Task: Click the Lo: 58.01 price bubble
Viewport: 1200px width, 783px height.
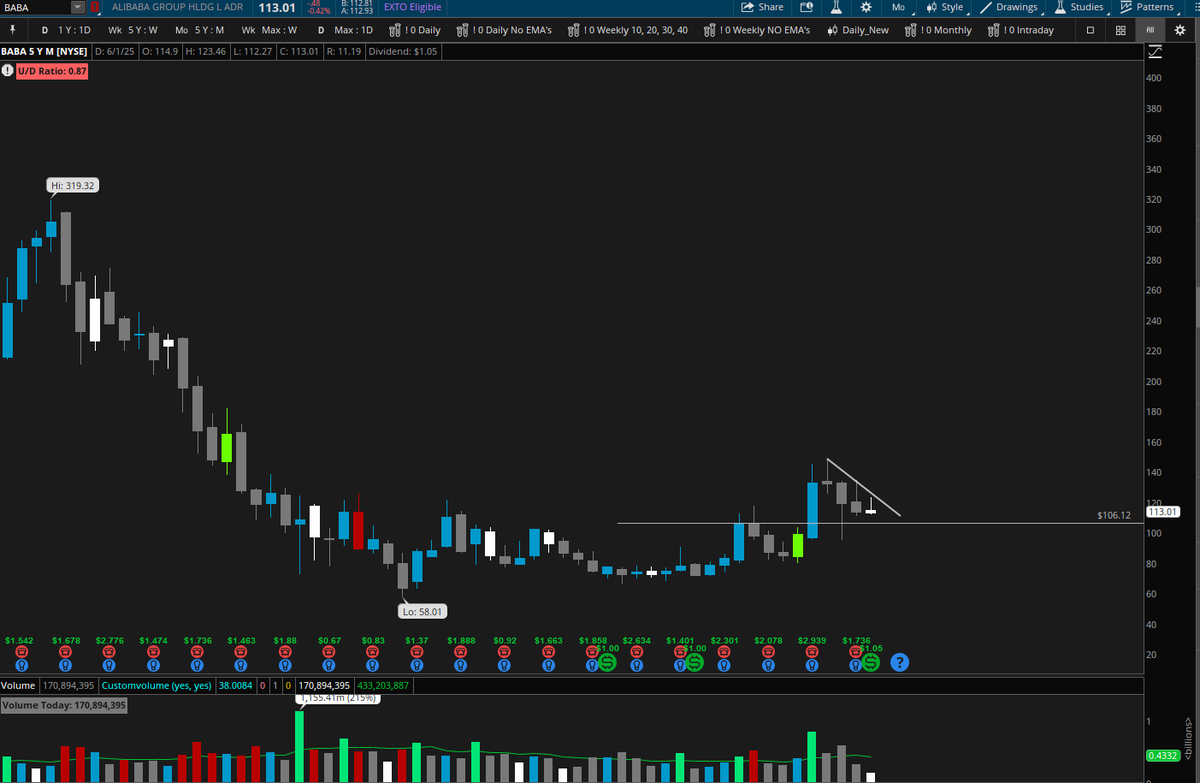Action: click(x=421, y=610)
